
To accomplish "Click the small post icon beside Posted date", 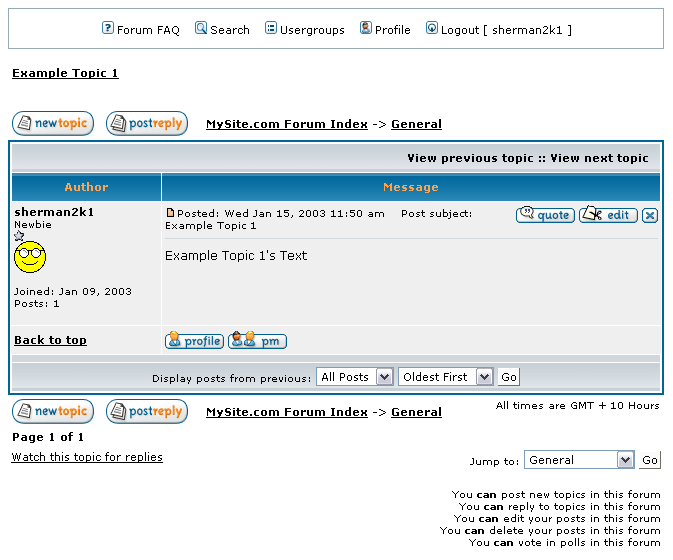I will 170,213.
